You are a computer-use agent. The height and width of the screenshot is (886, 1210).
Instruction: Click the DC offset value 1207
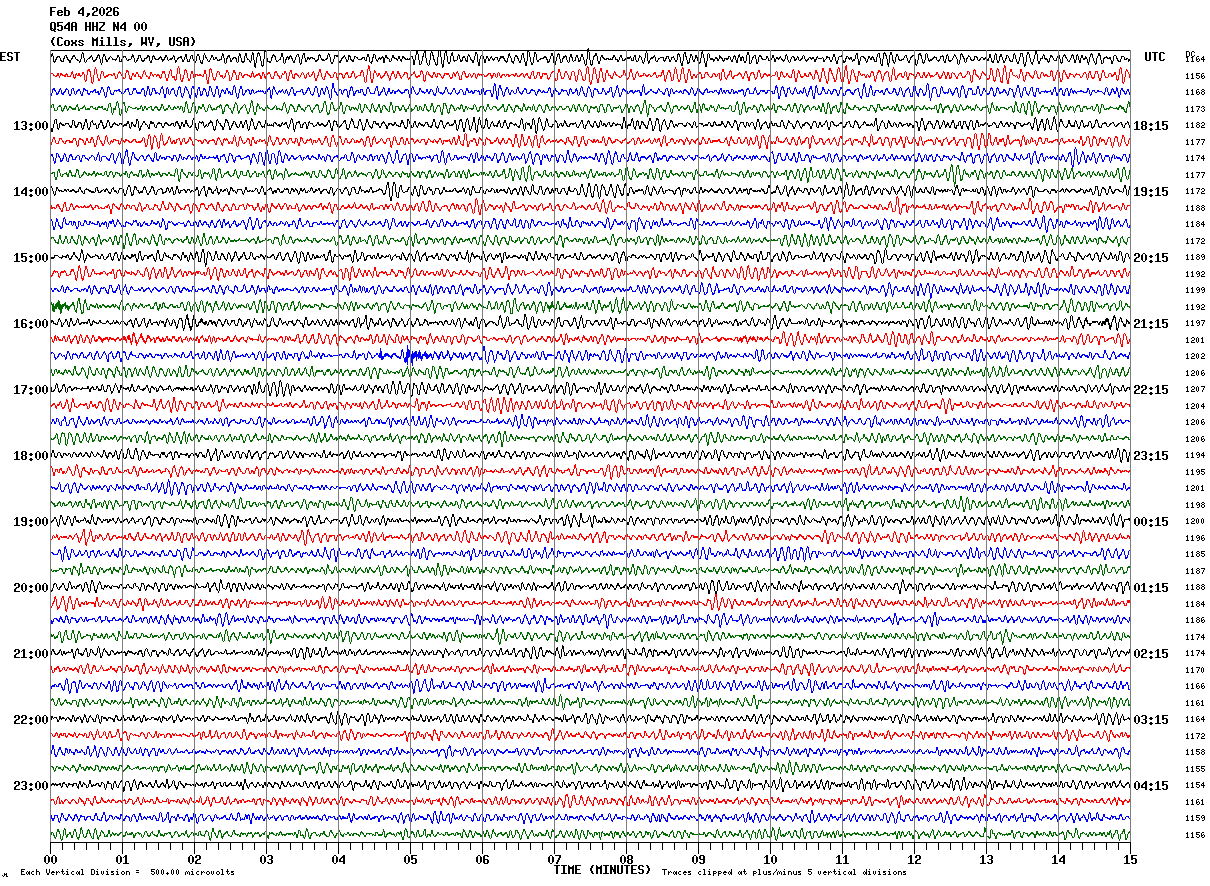1195,390
